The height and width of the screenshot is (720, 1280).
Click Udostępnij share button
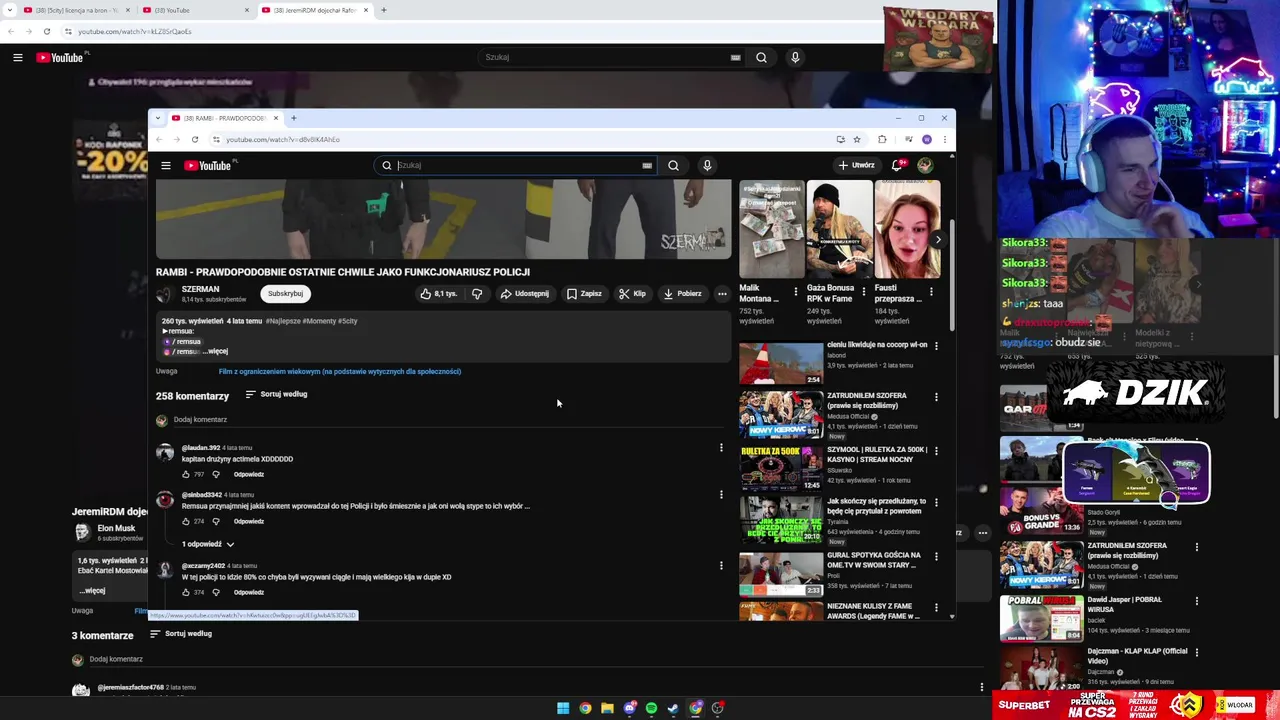524,294
